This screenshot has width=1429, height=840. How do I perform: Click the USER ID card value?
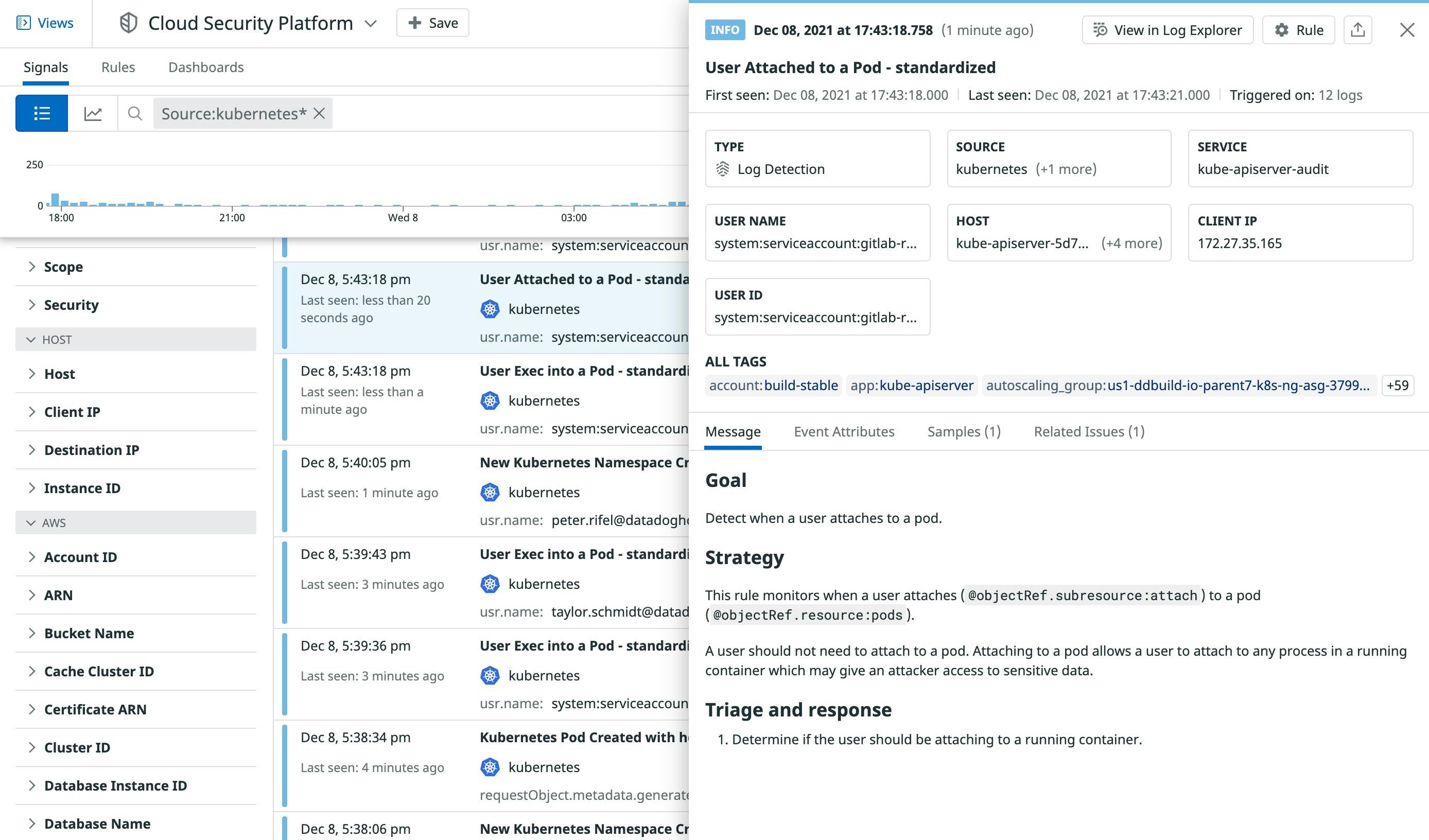point(815,318)
